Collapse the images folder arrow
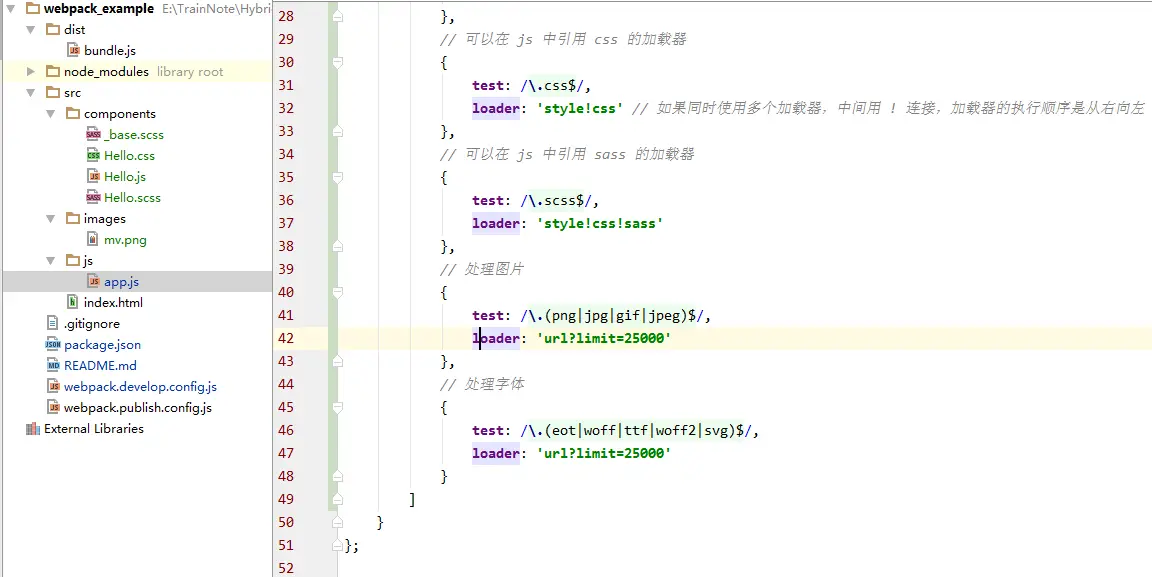This screenshot has height=577, width=1152. [51, 219]
